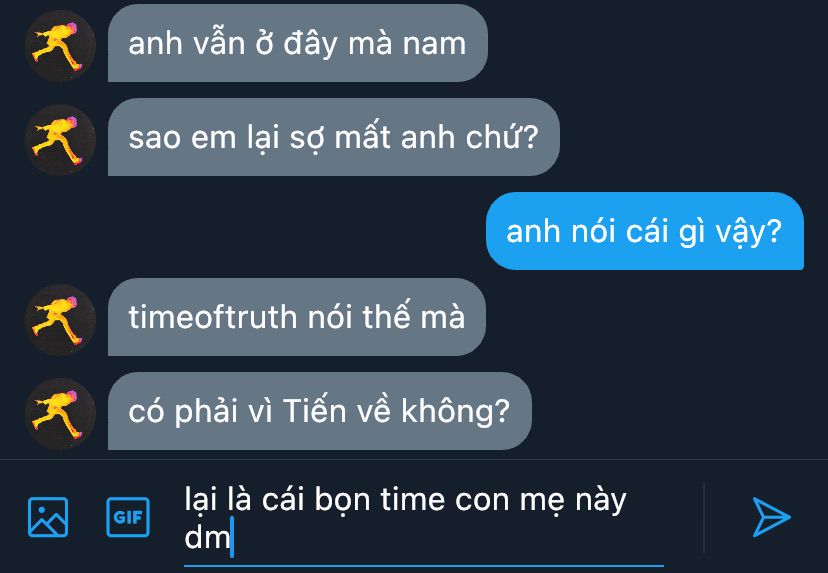Viewport: 828px width, 573px height.
Task: Open avatar beside "sao em lại sợ mất anh"
Action: (60, 140)
